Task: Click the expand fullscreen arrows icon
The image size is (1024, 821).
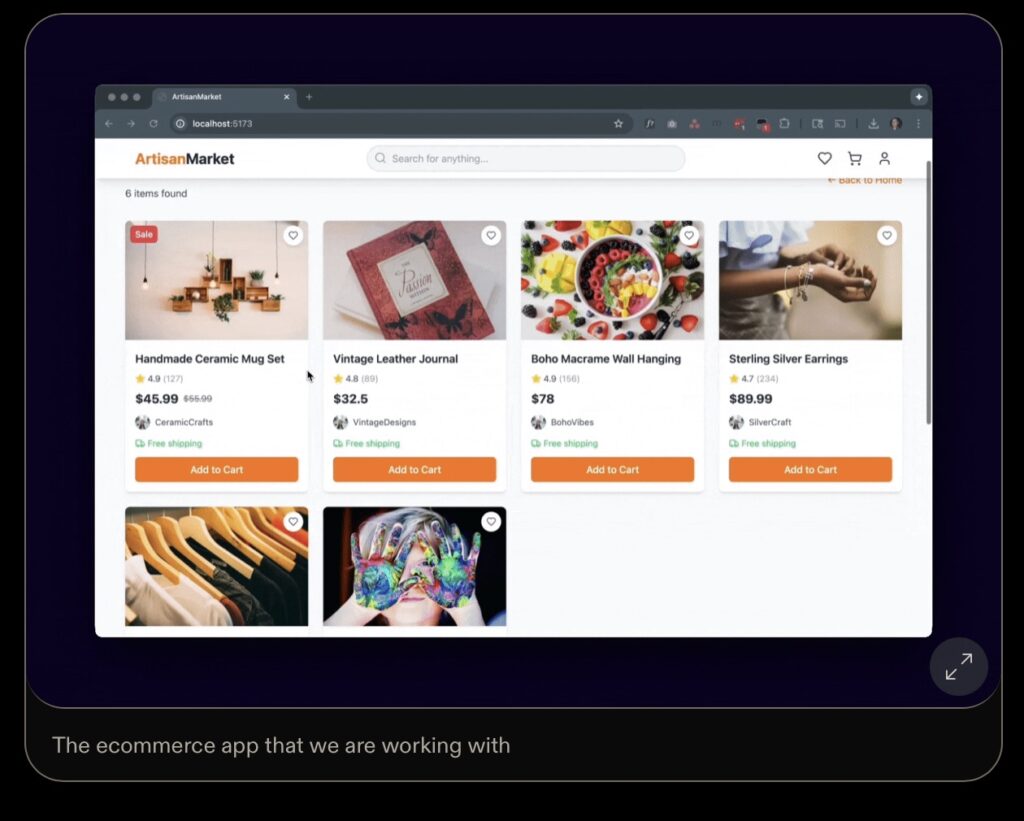Action: (958, 666)
